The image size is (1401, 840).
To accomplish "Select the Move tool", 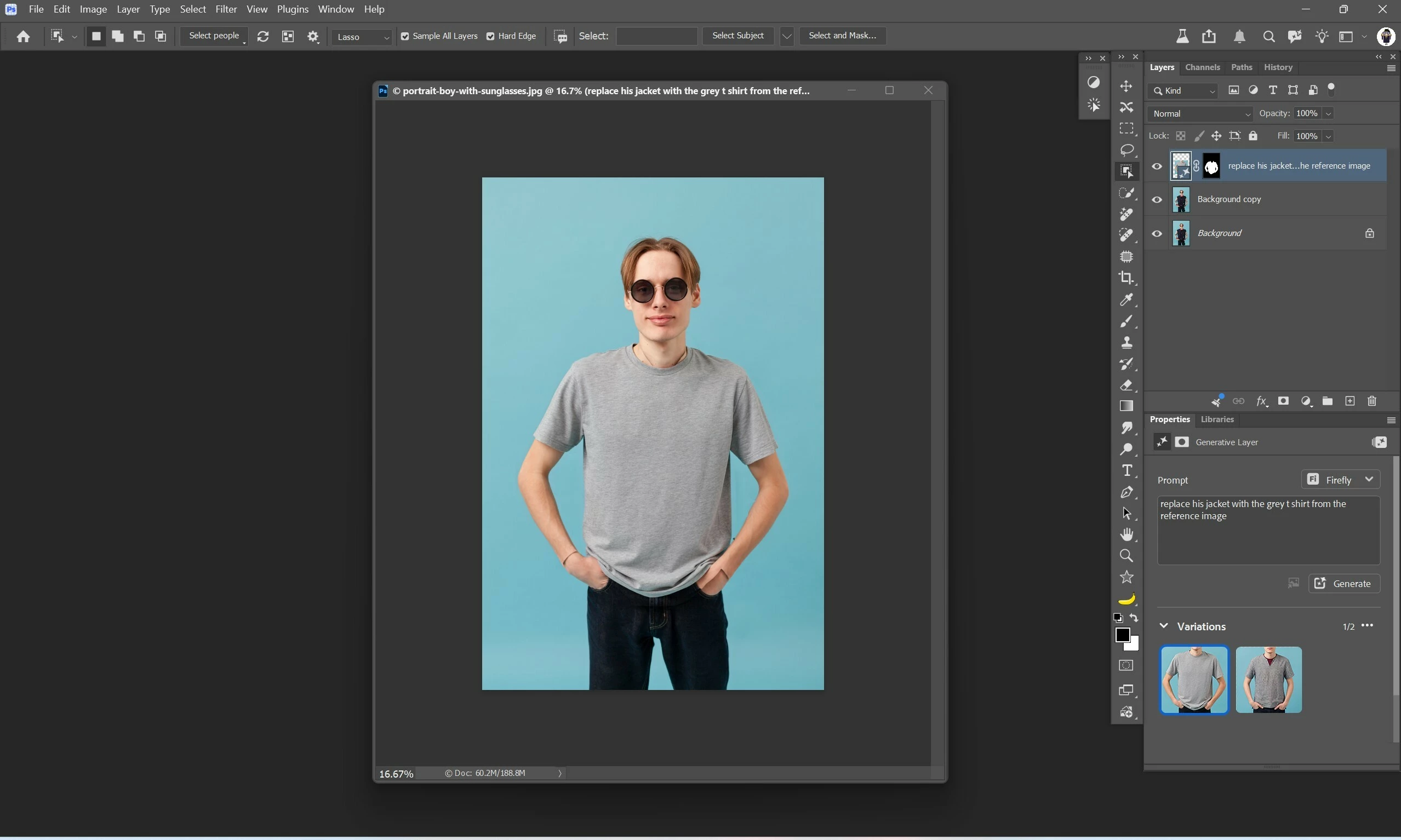I will pos(1126,86).
